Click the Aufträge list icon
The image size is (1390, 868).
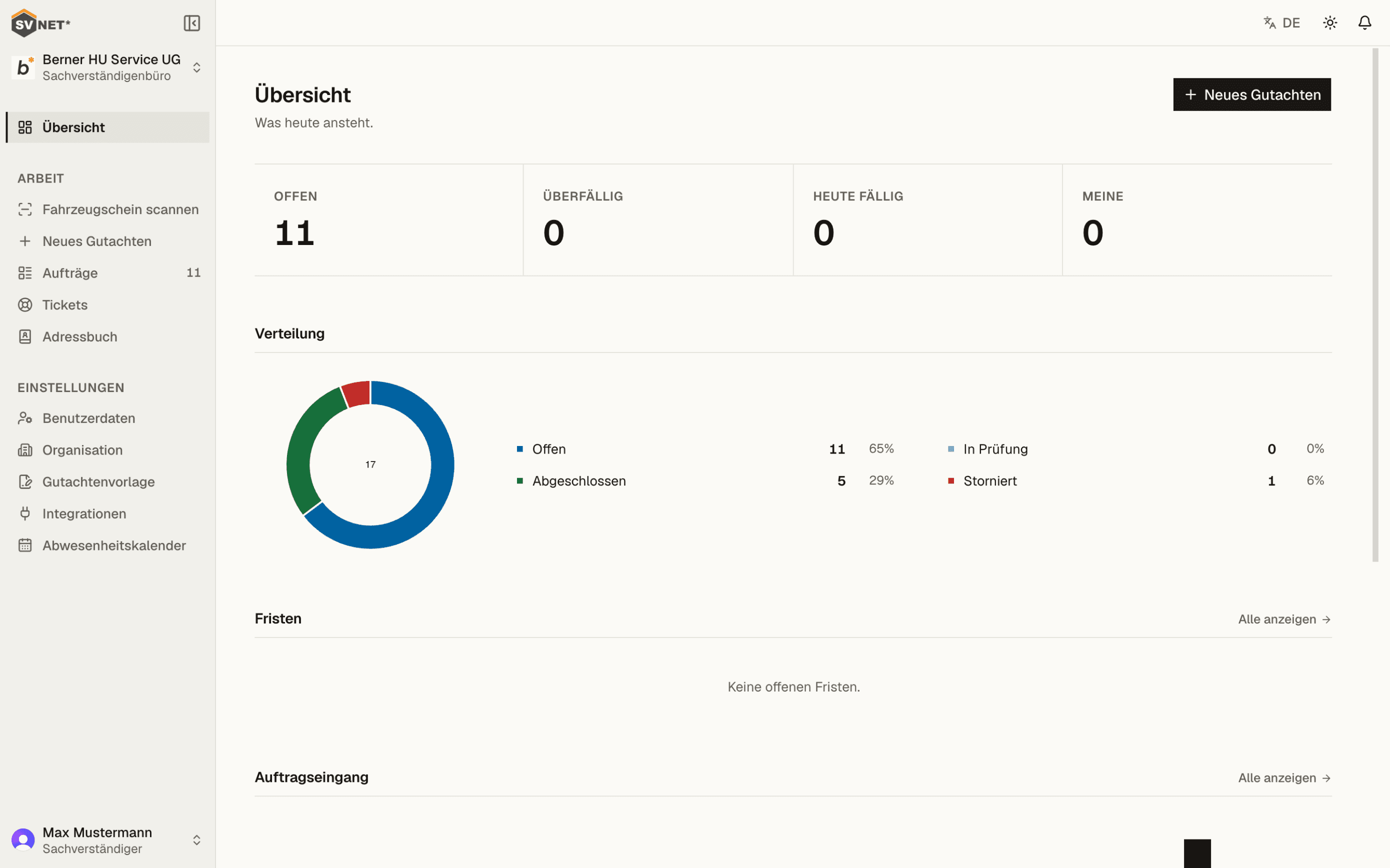(x=24, y=272)
